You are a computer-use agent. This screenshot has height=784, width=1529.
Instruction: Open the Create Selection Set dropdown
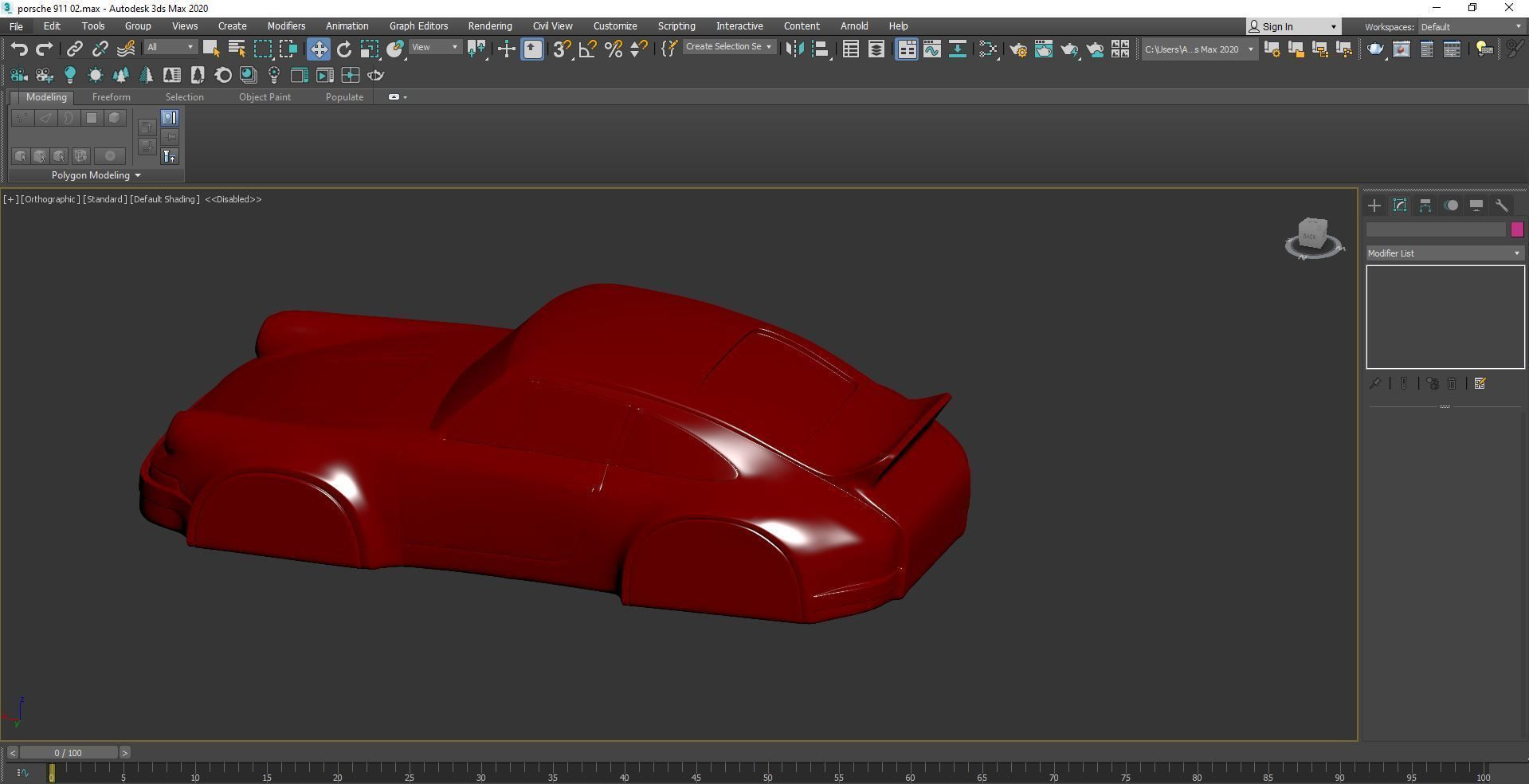(x=728, y=47)
